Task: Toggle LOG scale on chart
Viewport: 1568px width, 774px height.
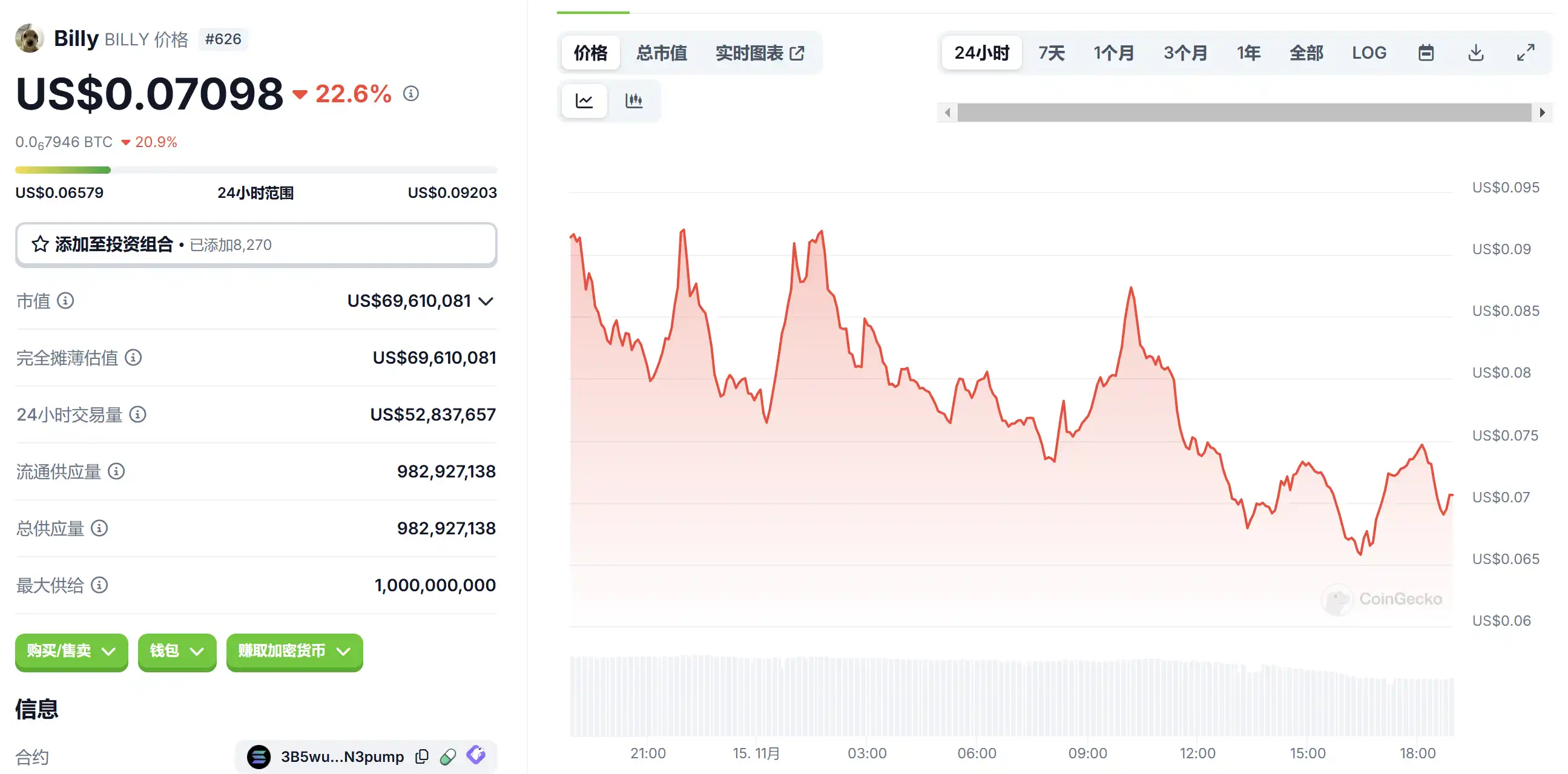Action: tap(1369, 53)
